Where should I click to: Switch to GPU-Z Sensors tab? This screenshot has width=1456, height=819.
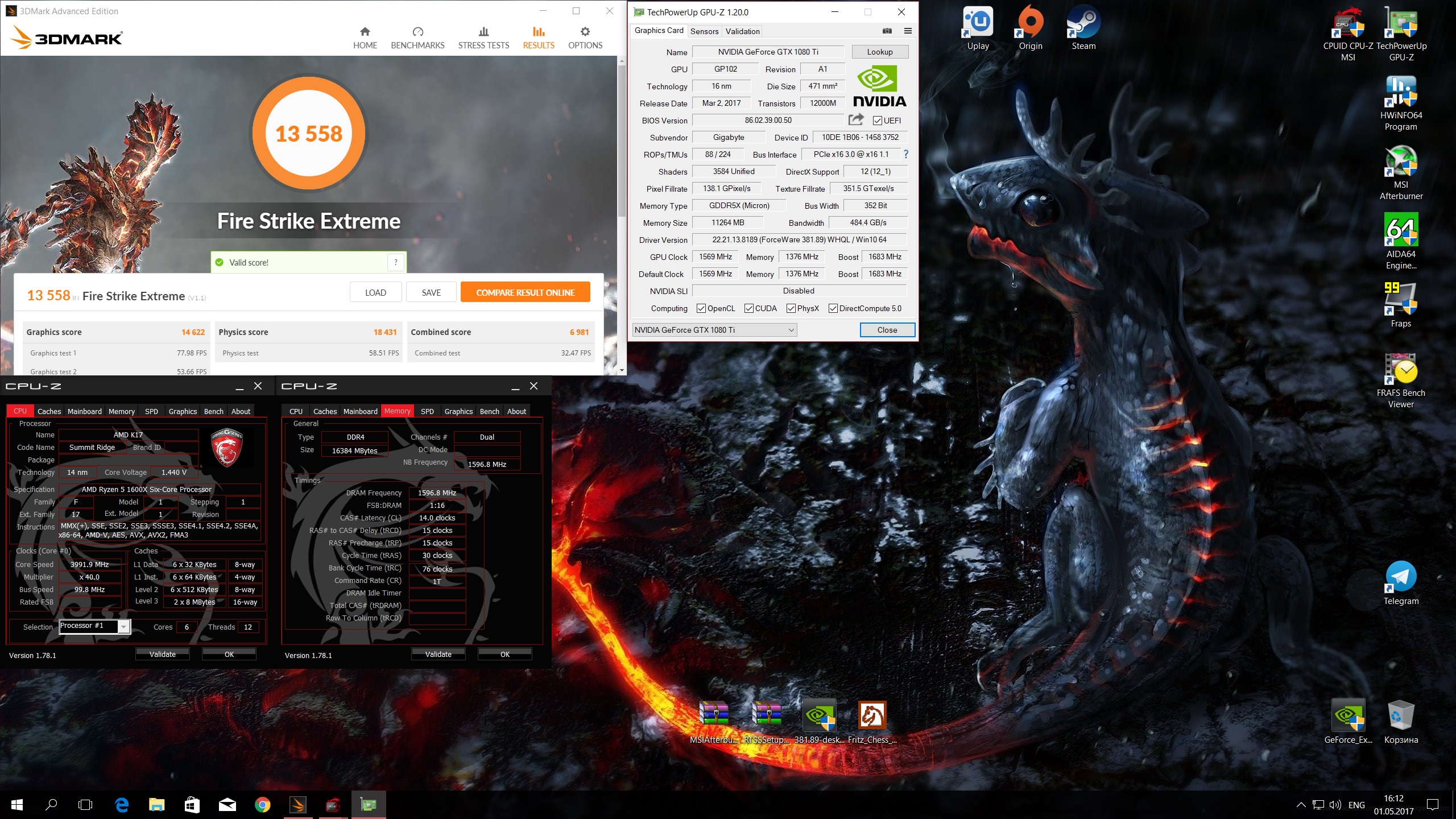pos(704,31)
